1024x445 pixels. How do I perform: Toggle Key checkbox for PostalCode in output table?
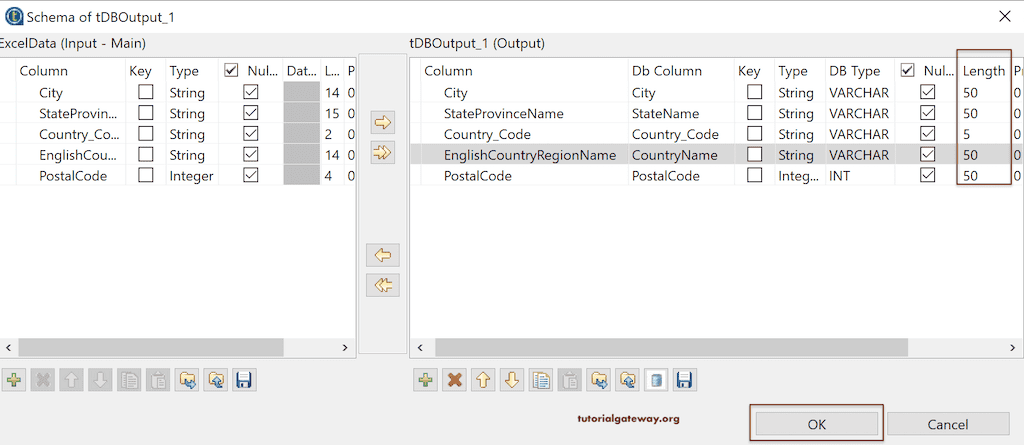click(x=754, y=176)
